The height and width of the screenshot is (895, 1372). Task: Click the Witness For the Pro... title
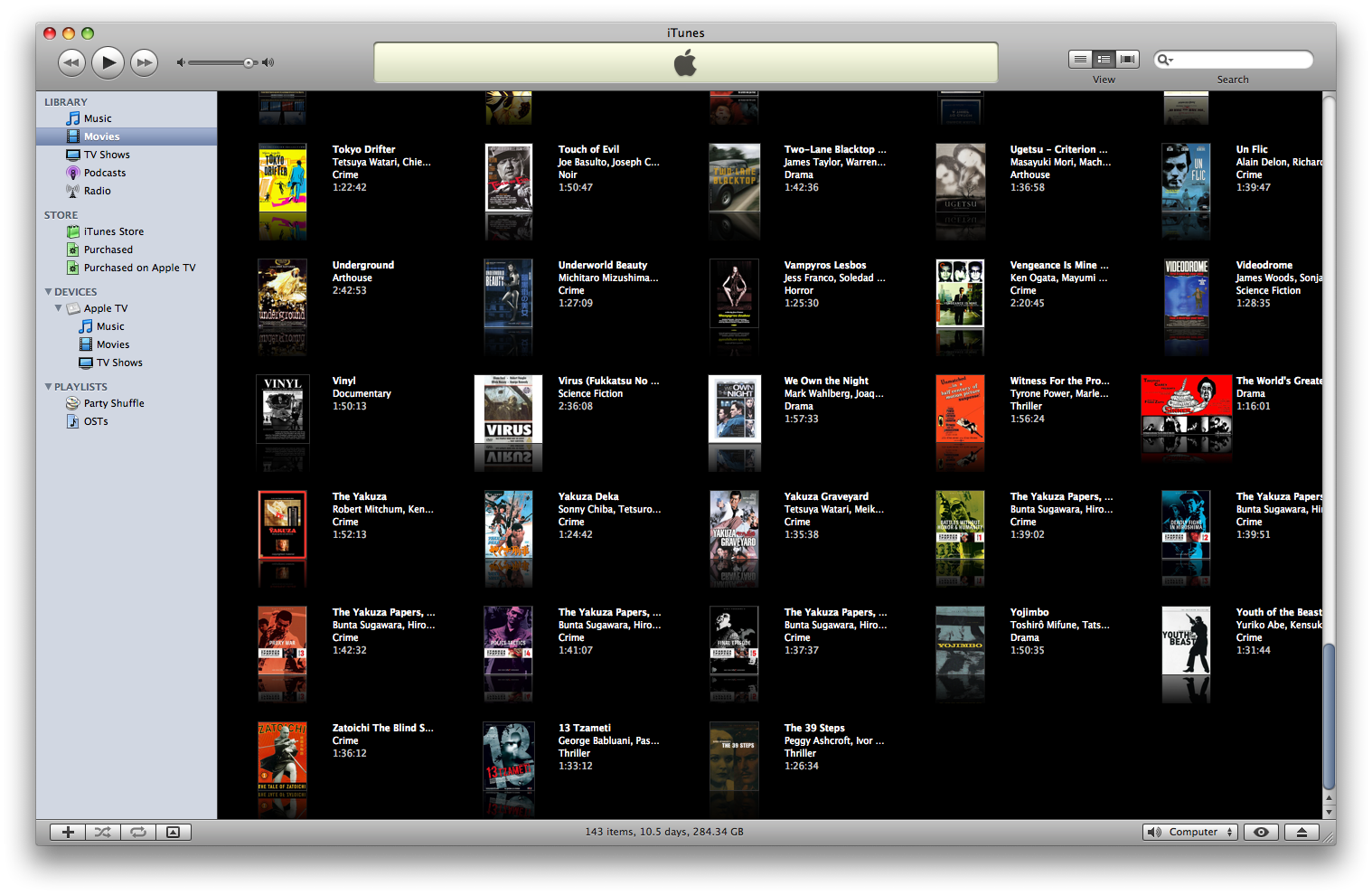[x=1059, y=382]
